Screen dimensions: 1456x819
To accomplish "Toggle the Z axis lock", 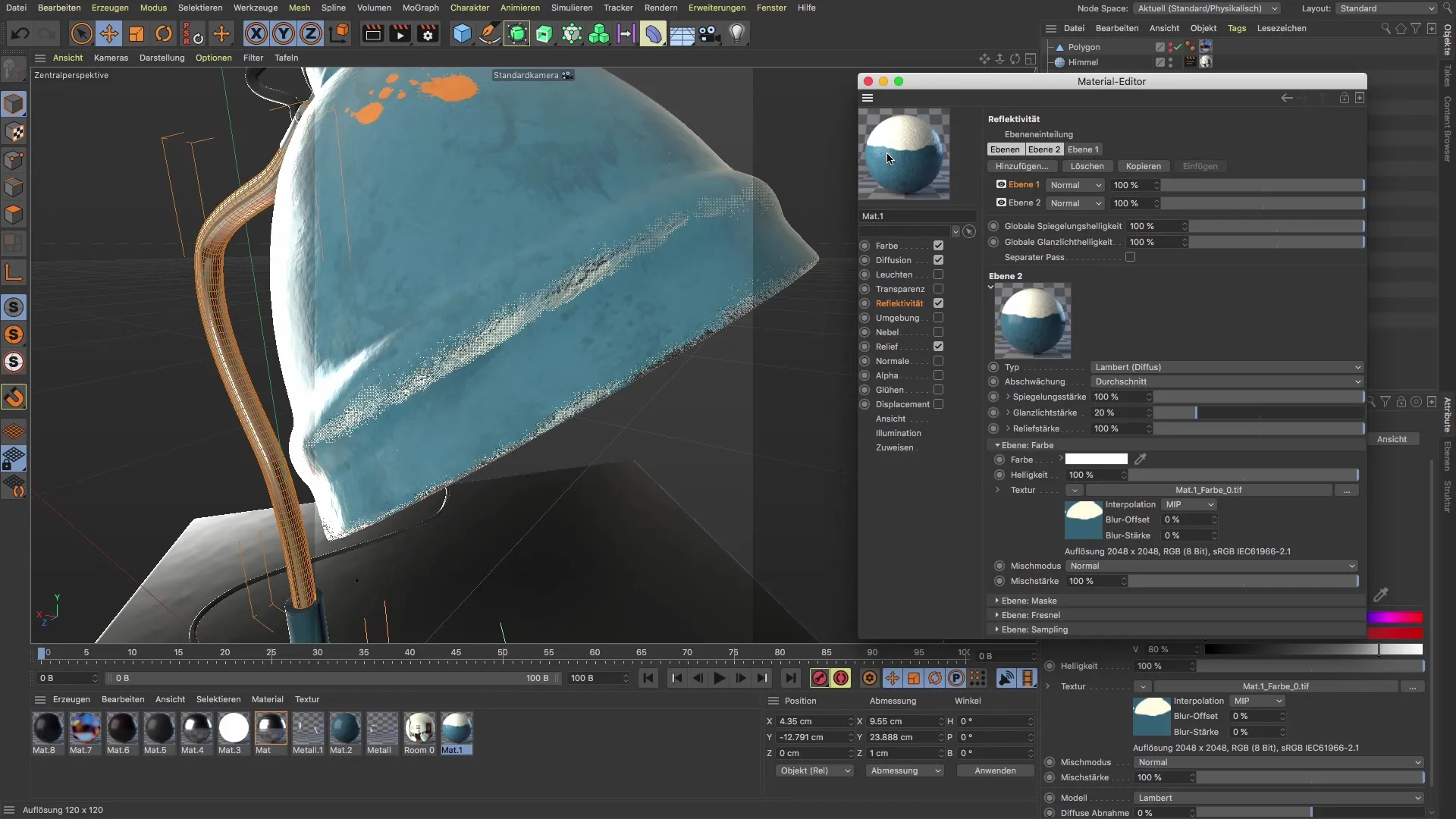I will (311, 34).
